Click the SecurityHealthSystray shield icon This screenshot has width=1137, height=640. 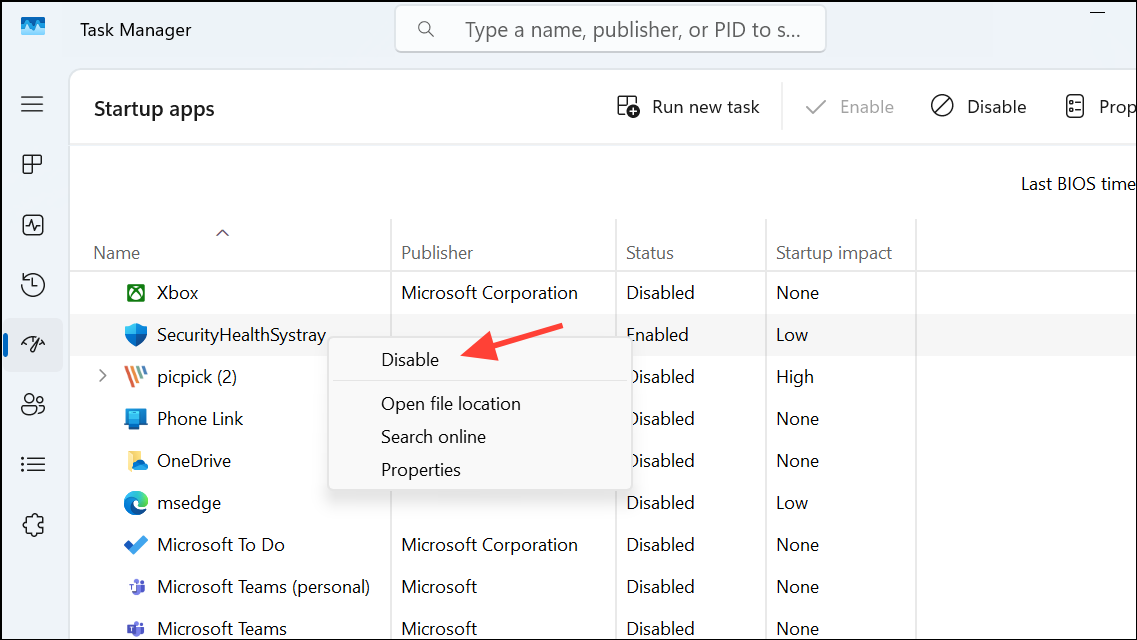coord(136,335)
